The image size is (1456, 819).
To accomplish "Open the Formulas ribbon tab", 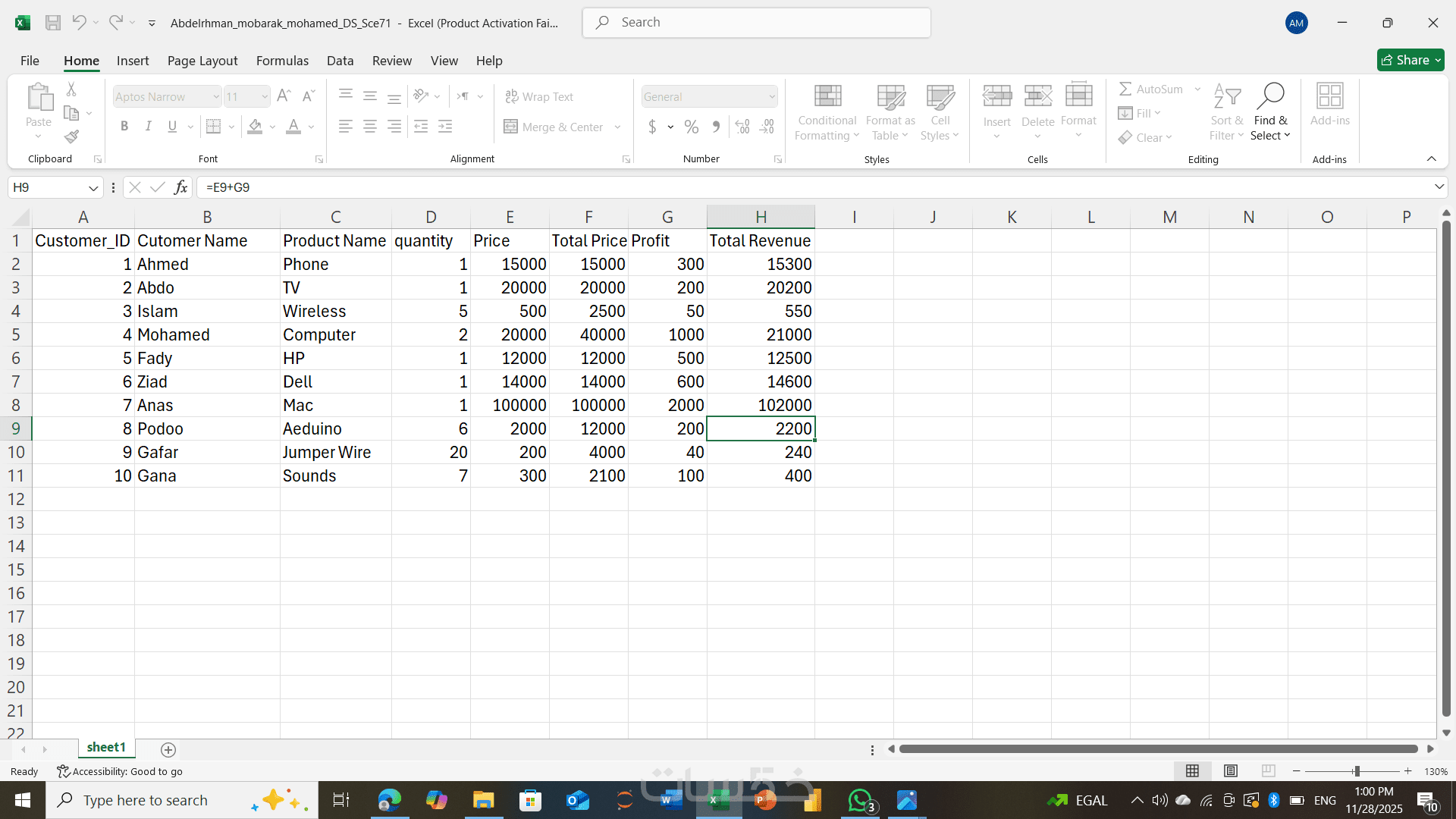I will pos(282,61).
